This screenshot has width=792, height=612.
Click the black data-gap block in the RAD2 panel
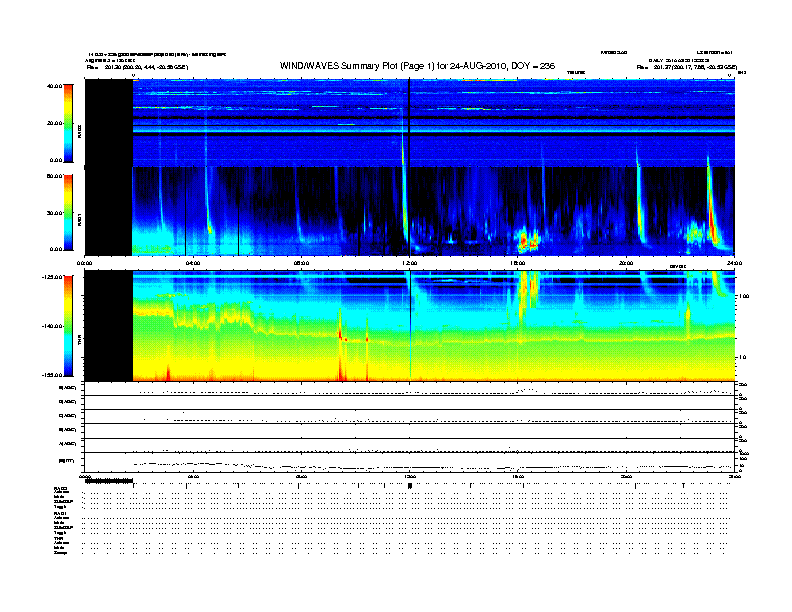coord(109,123)
